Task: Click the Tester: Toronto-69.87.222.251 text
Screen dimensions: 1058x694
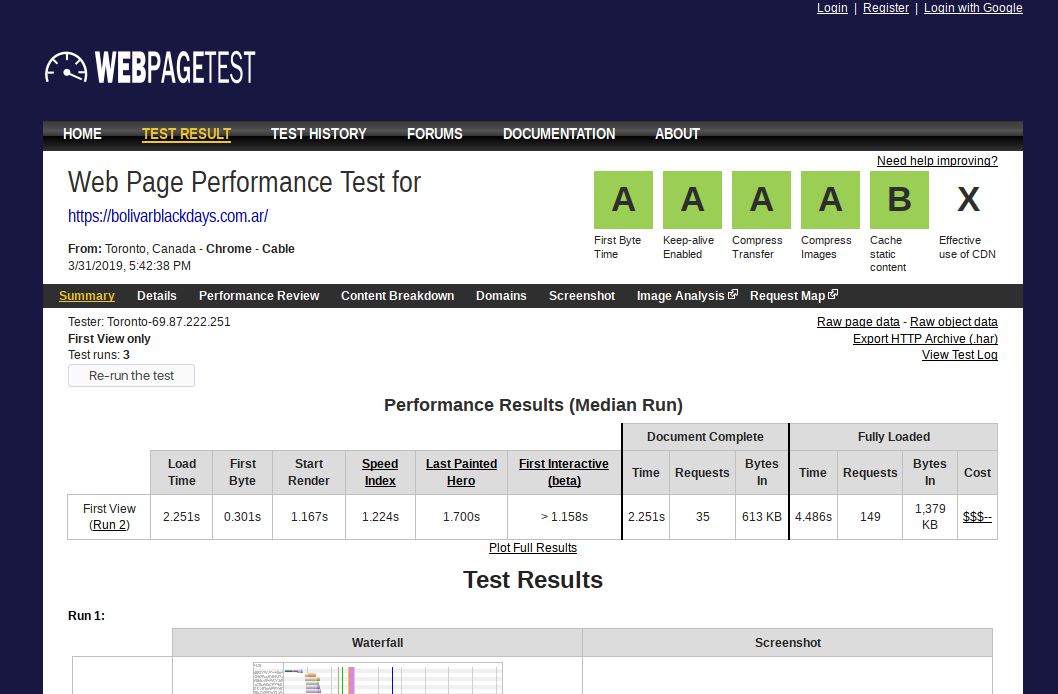Action: click(149, 322)
